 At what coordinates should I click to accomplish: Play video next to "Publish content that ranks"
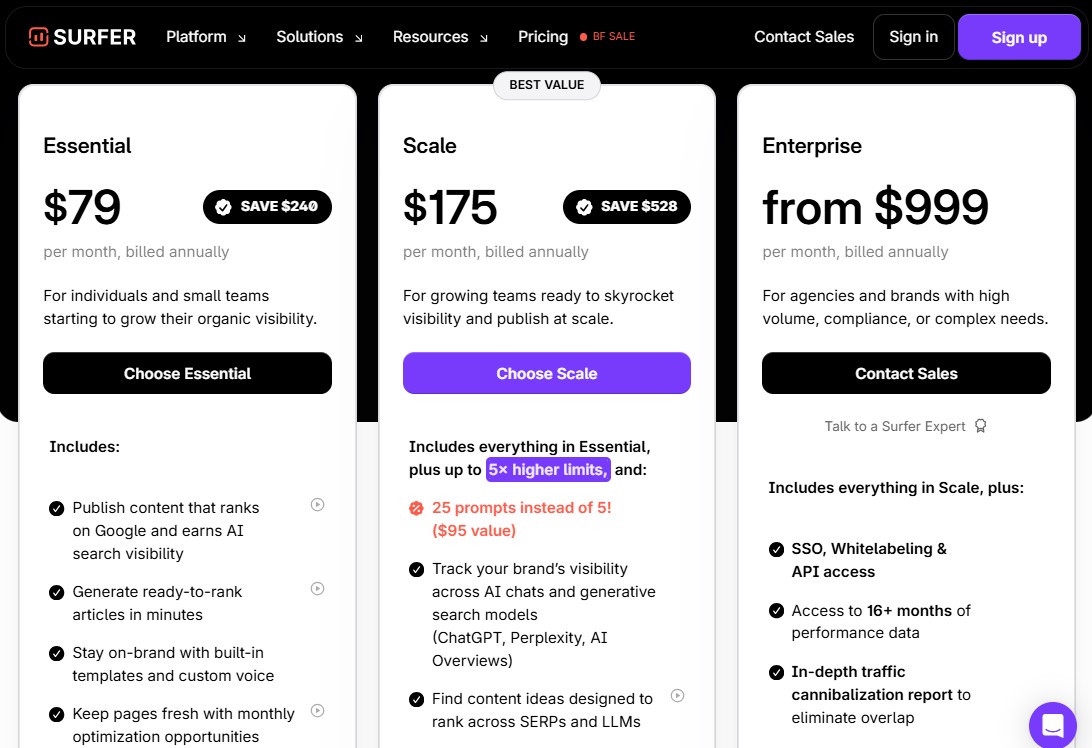pos(317,505)
